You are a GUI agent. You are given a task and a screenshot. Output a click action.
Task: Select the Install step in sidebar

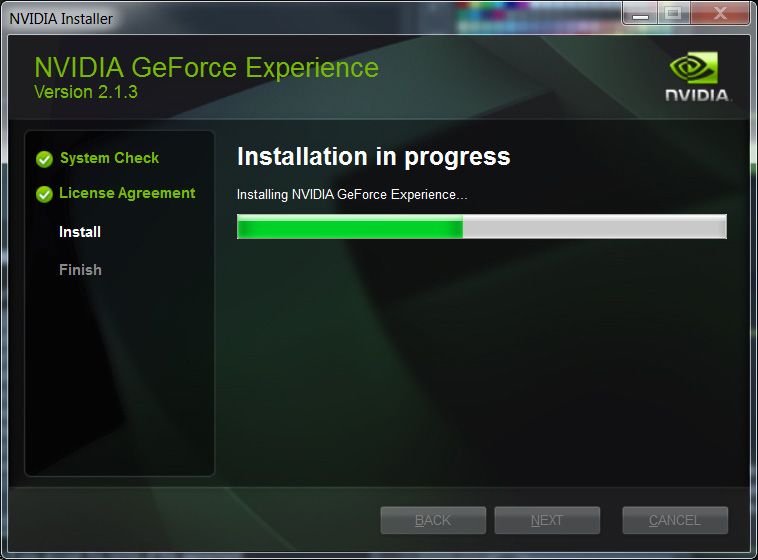[80, 232]
